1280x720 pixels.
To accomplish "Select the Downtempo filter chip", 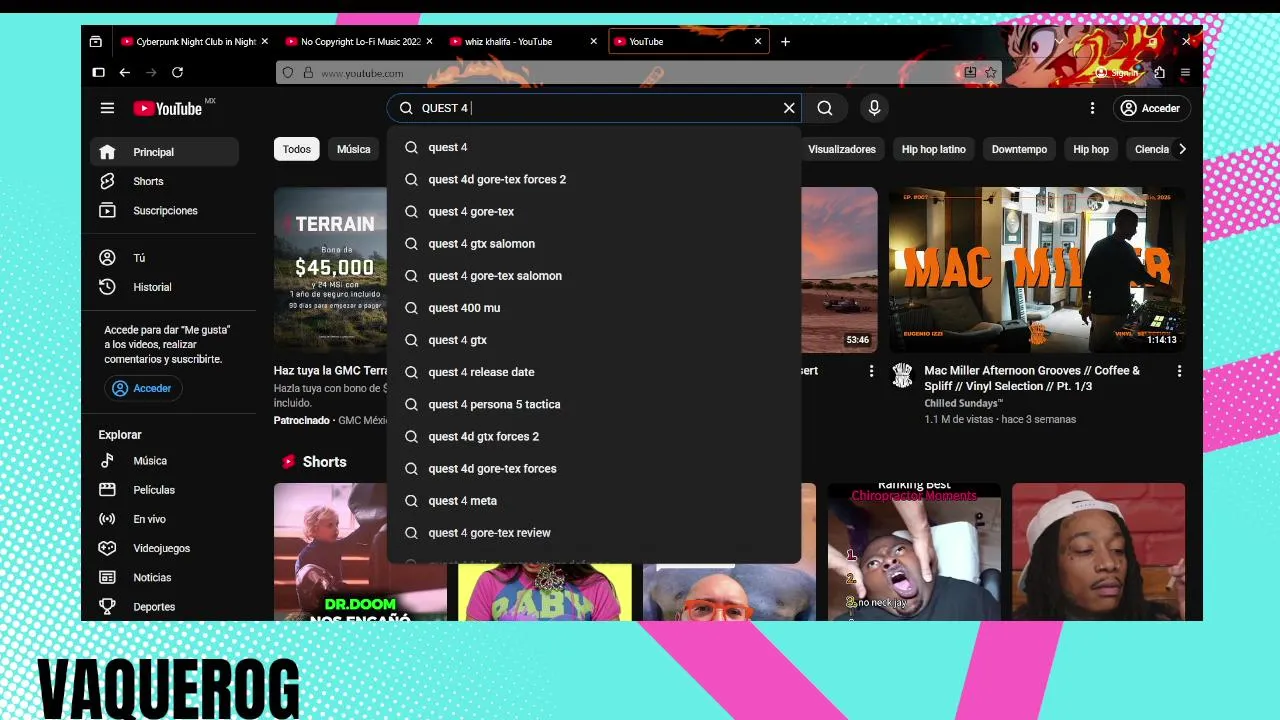I will (1019, 149).
